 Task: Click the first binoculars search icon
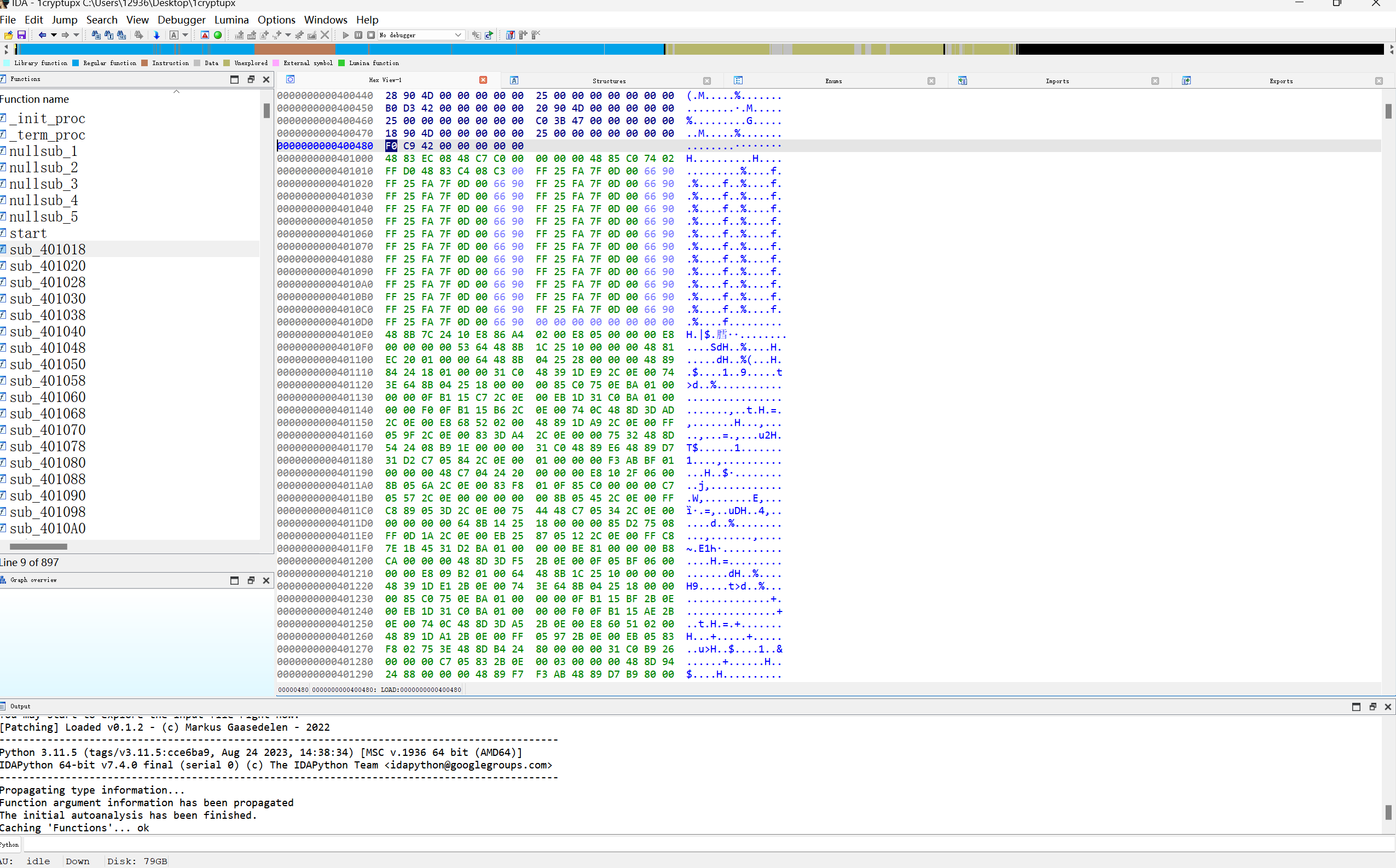pos(96,35)
